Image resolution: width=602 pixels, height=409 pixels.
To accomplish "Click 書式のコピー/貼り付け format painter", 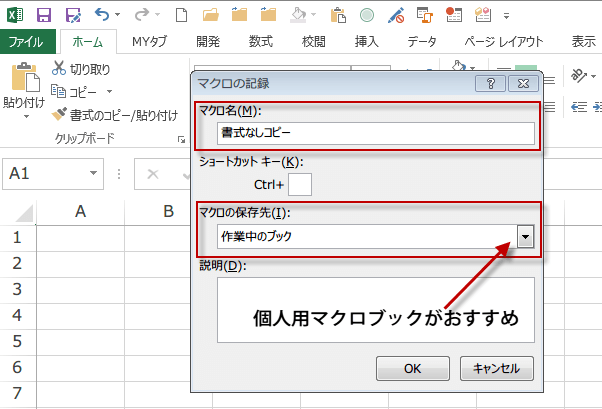I will pyautogui.click(x=115, y=114).
